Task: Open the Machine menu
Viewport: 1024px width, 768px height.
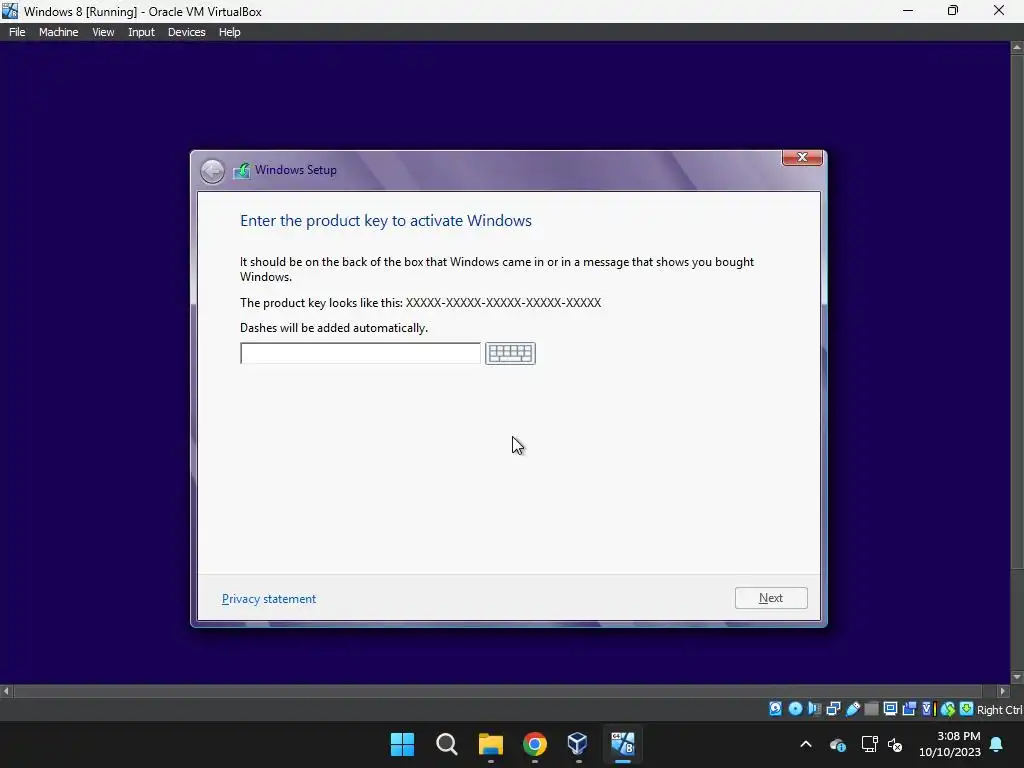Action: (x=58, y=32)
